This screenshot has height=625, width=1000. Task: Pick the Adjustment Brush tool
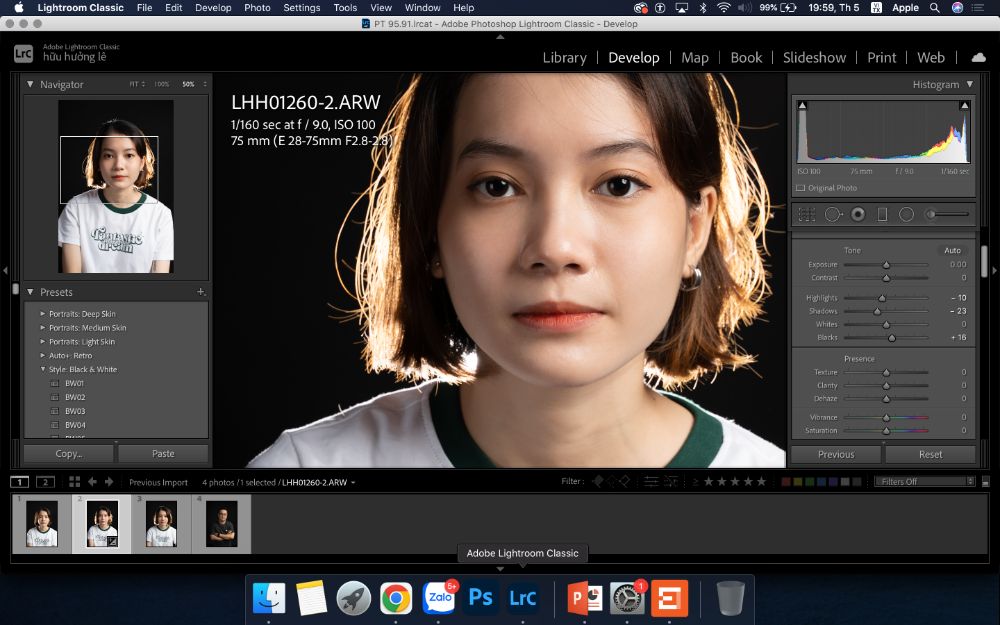point(948,215)
